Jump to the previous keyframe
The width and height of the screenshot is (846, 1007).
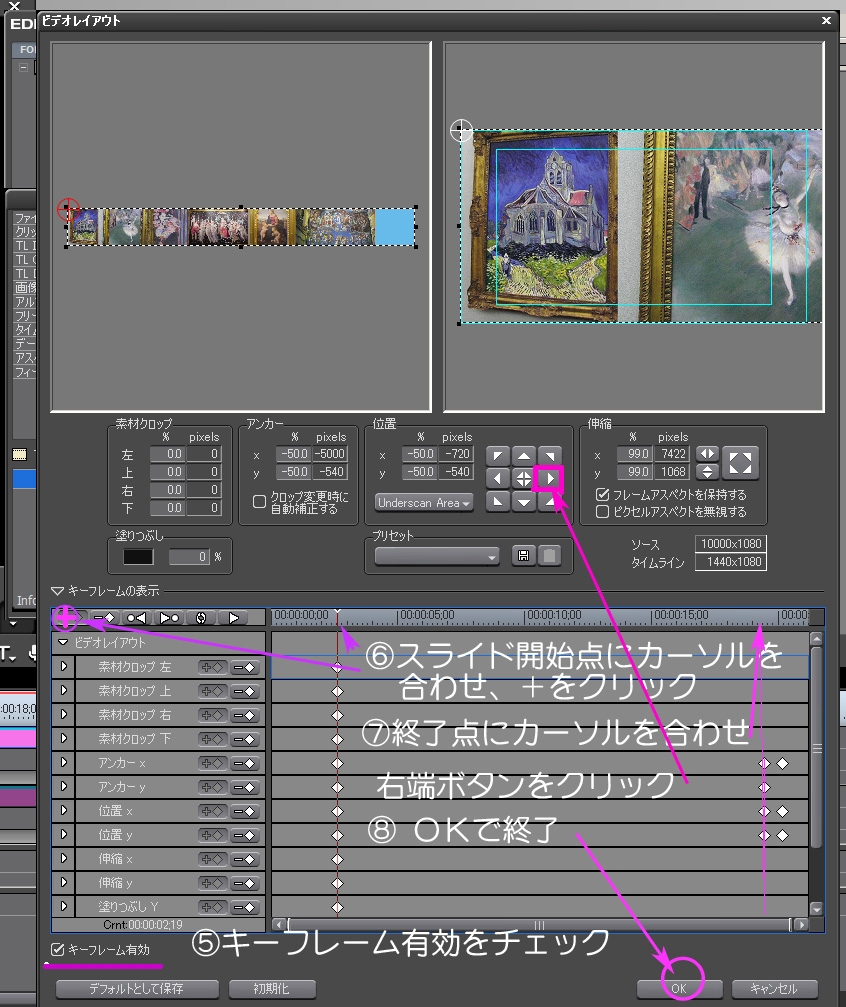click(x=136, y=618)
